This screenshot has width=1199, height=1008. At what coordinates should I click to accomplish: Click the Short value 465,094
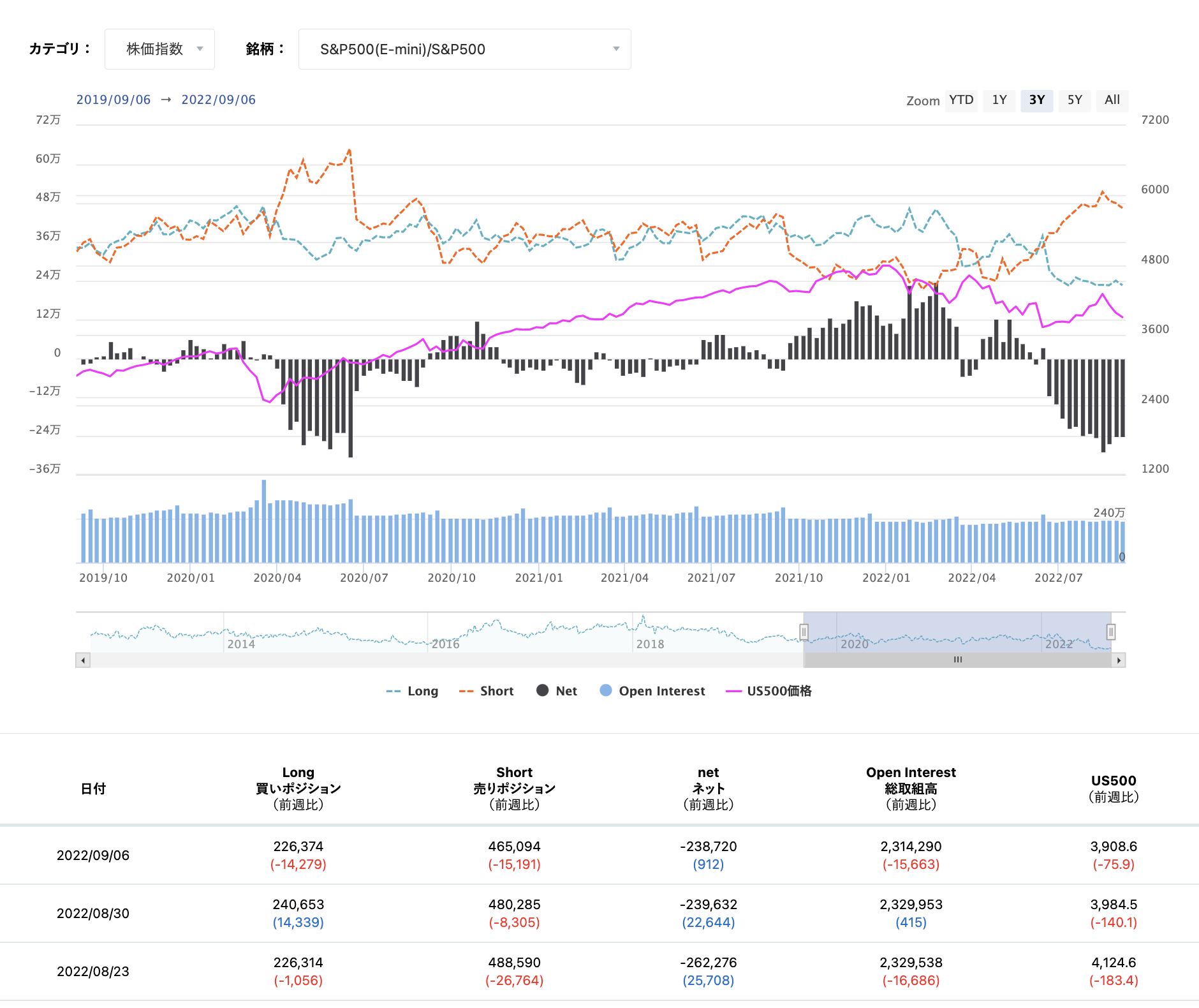(514, 847)
